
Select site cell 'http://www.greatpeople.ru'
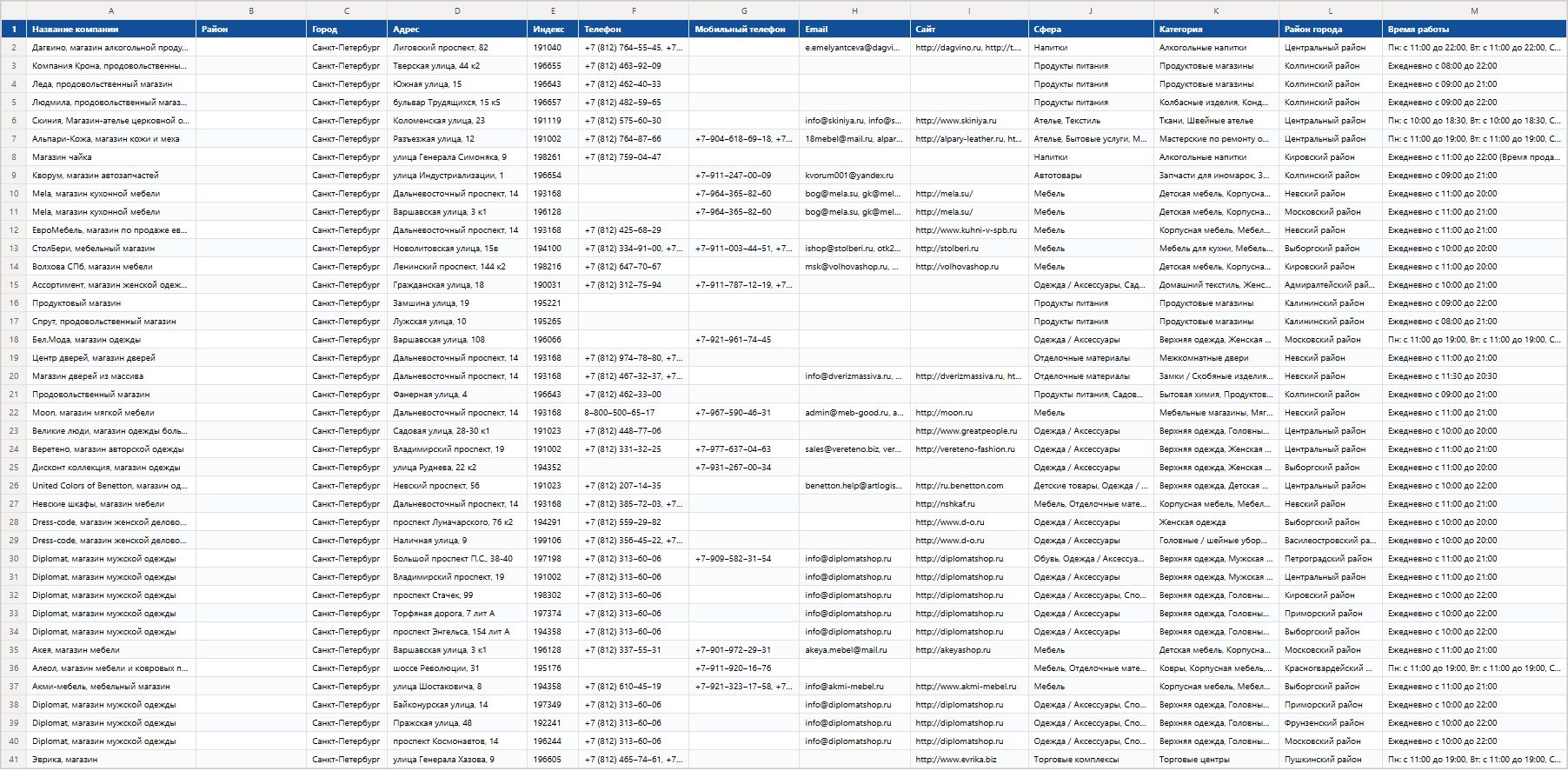tap(969, 431)
